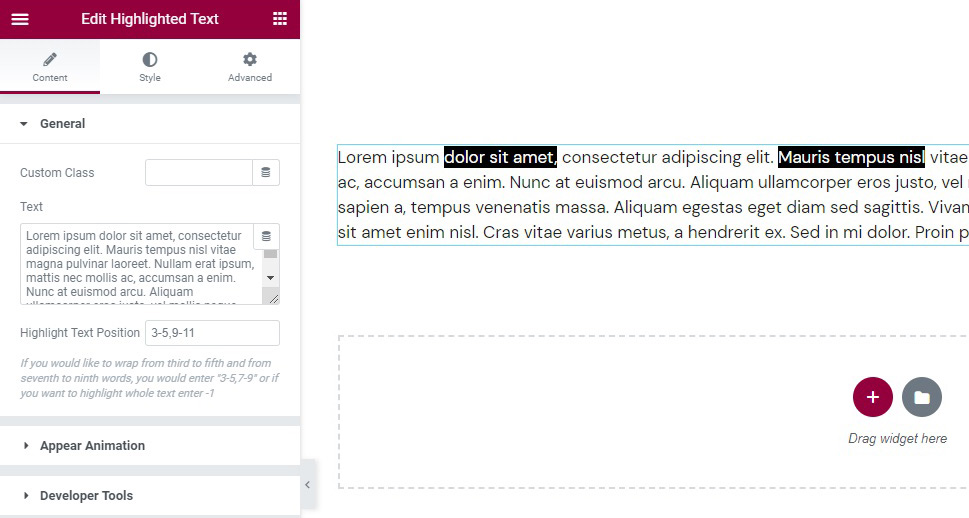Add new section with plus button

point(872,397)
